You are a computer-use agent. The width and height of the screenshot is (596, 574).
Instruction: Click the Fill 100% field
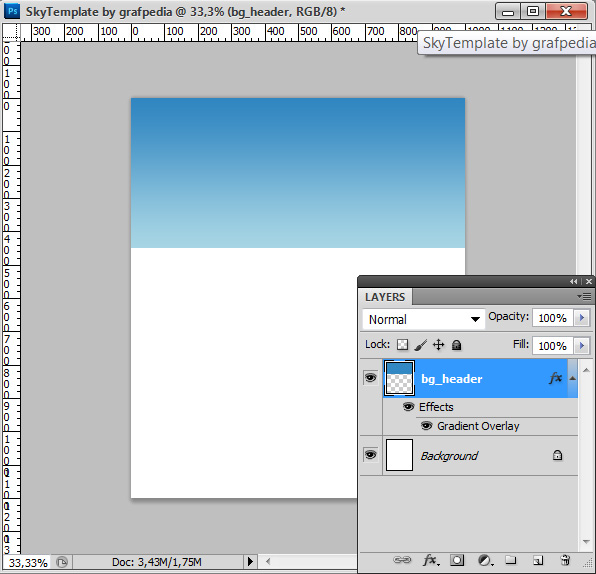click(553, 346)
